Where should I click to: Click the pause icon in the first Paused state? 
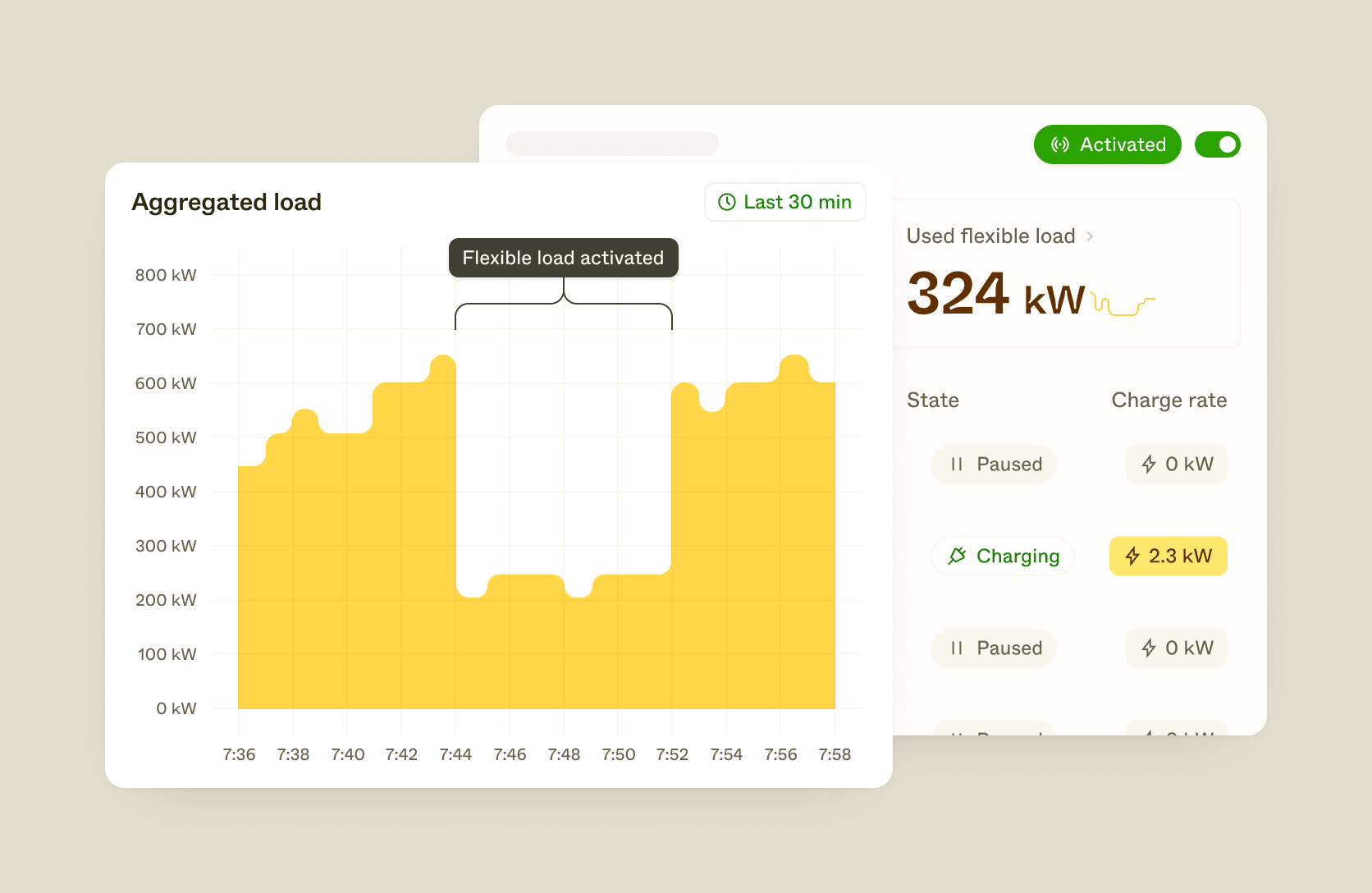956,464
